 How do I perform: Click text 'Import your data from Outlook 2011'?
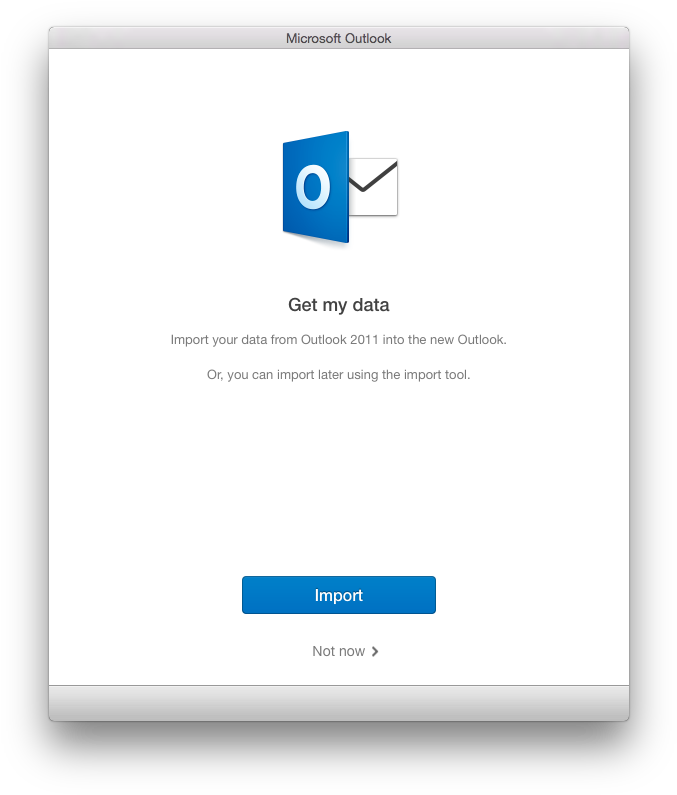pos(274,340)
